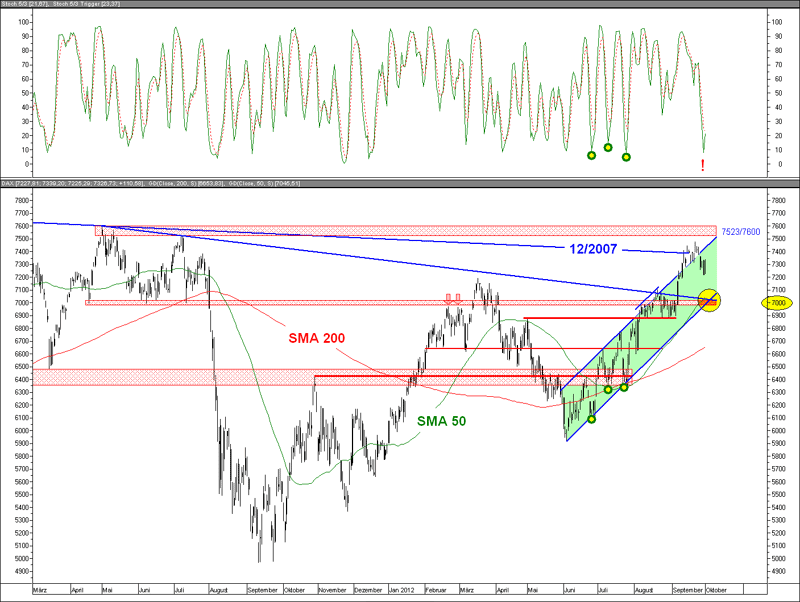Click the green "SMA 50" label
The width and height of the screenshot is (800, 602).
click(x=441, y=421)
